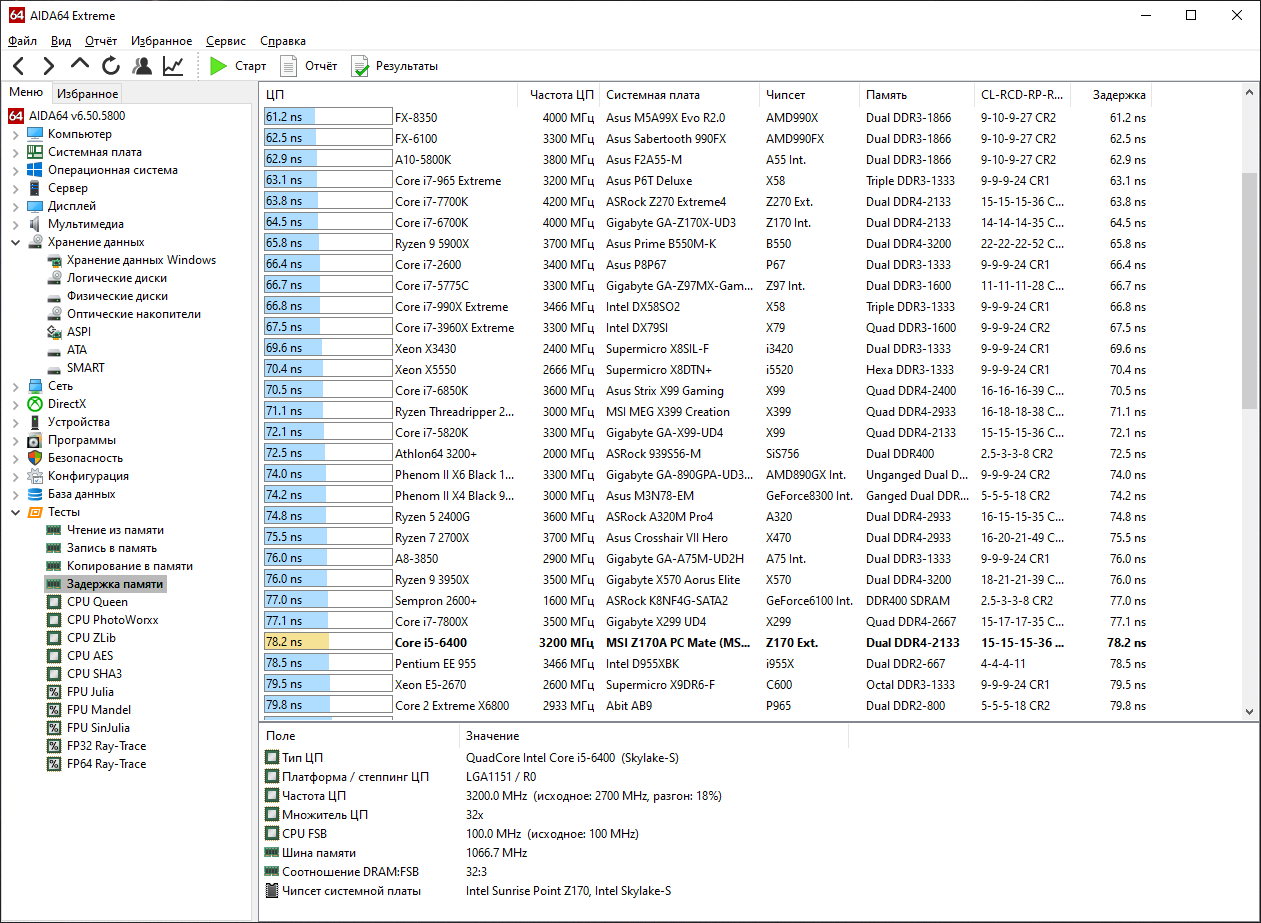The image size is (1261, 923).
Task: Expand the Дисплей tree node
Action: click(15, 206)
